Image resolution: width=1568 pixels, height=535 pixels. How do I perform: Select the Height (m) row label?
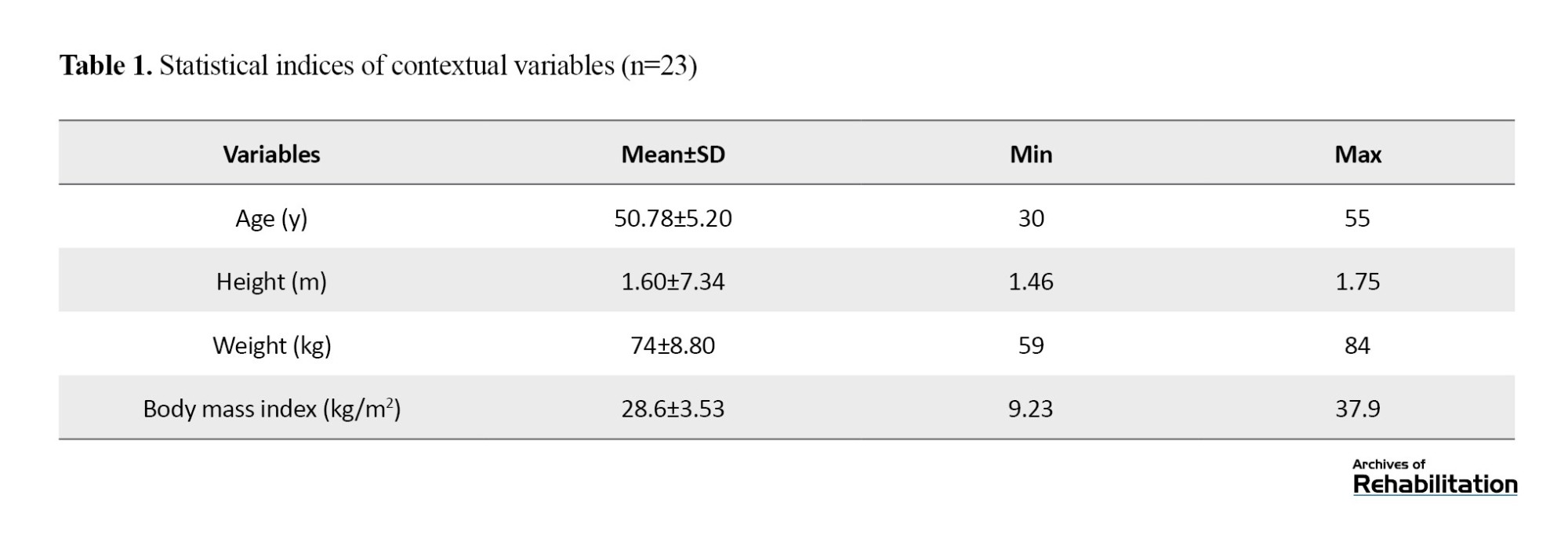pyautogui.click(x=271, y=282)
